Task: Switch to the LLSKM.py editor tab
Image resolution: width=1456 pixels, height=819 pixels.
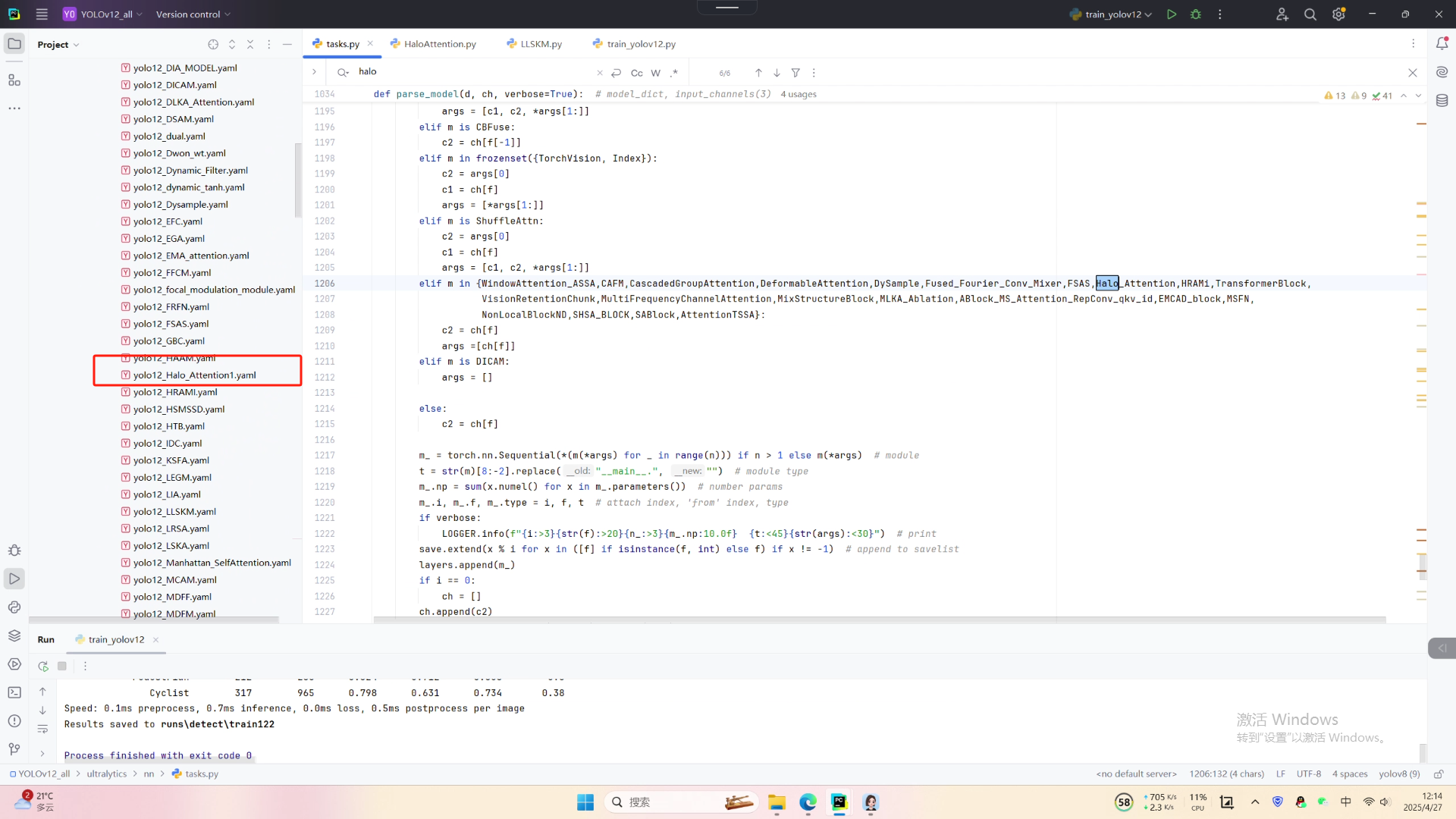Action: point(540,44)
